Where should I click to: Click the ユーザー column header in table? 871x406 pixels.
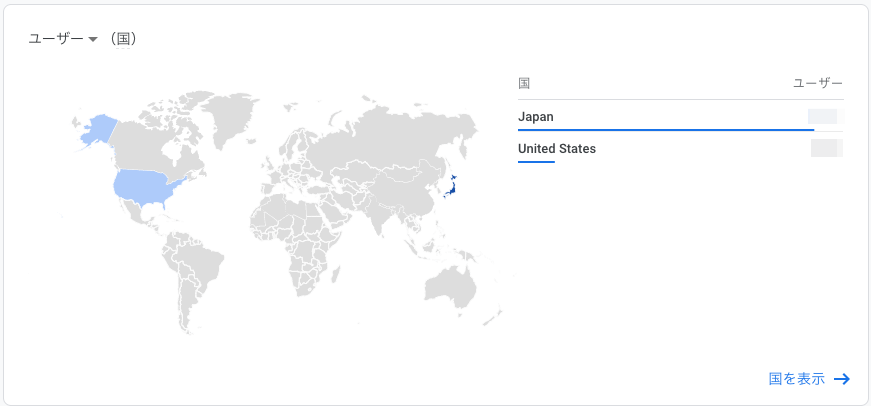(x=818, y=84)
